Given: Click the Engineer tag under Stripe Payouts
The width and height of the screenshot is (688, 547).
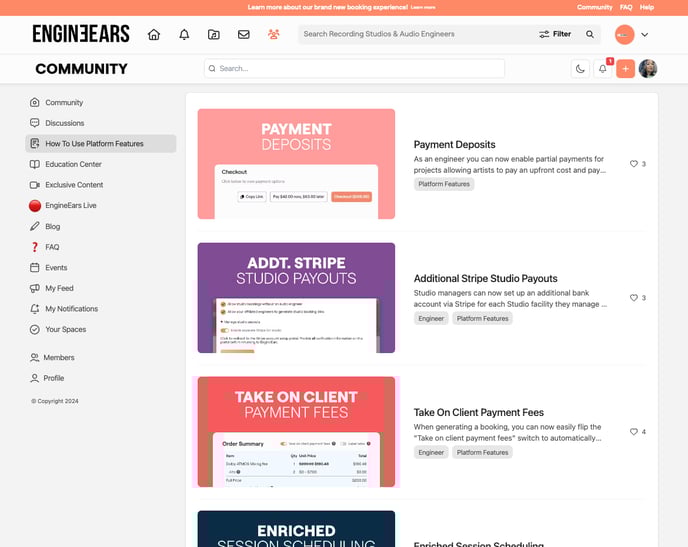Looking at the screenshot, I should [x=431, y=319].
